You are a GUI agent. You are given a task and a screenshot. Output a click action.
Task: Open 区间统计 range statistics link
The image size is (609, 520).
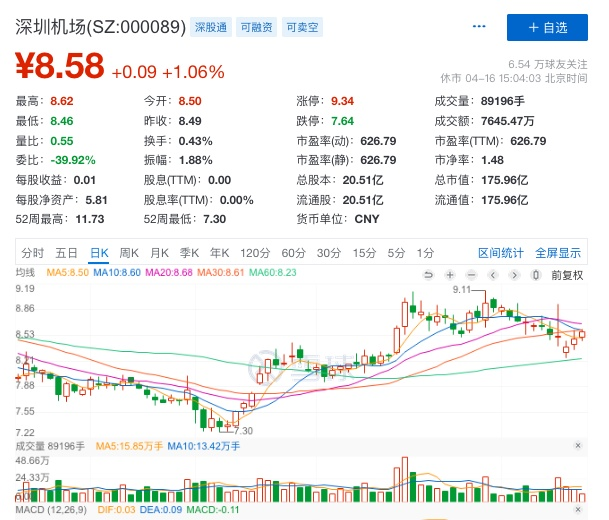click(500, 253)
